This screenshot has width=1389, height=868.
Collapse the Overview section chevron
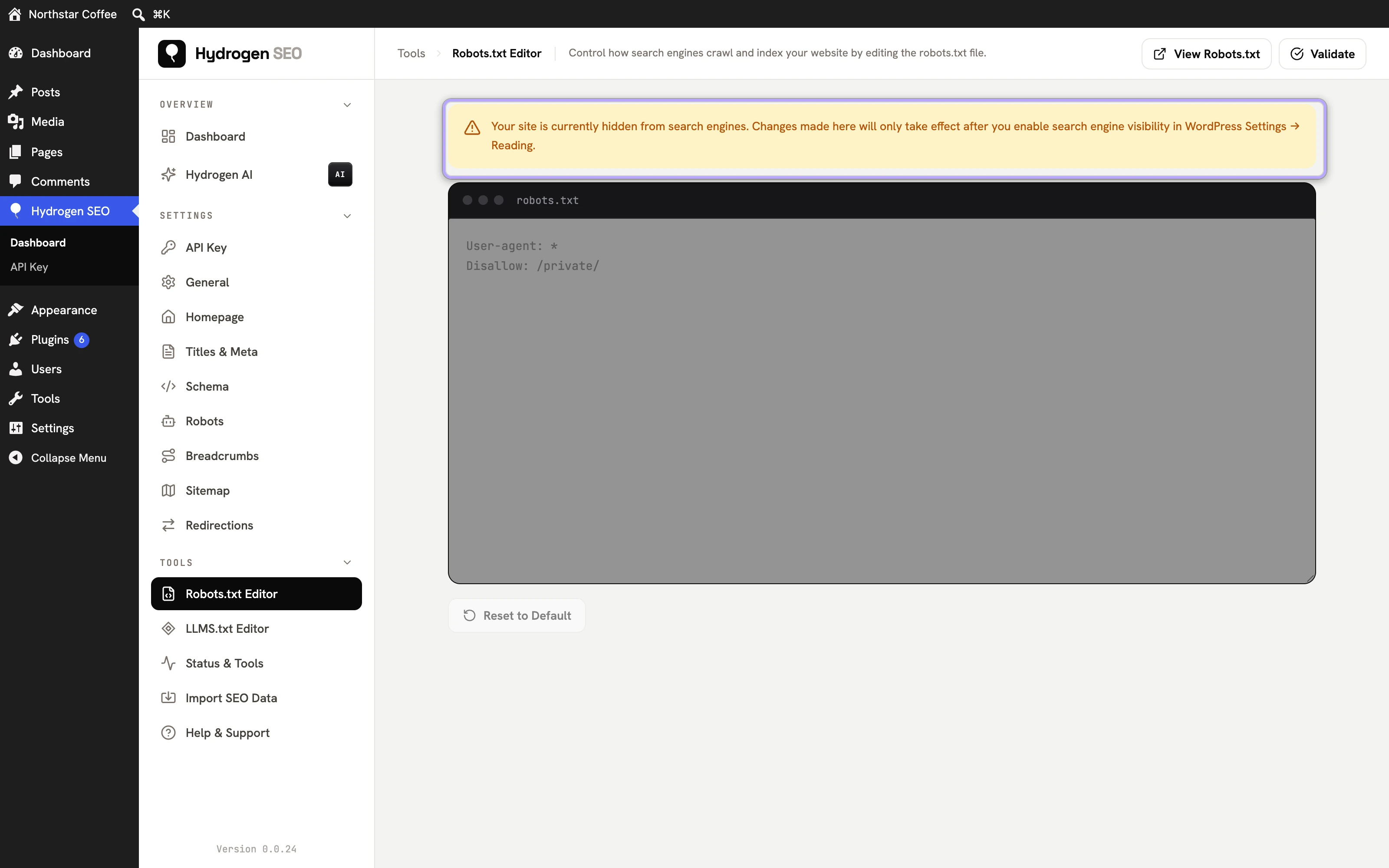[x=347, y=105]
